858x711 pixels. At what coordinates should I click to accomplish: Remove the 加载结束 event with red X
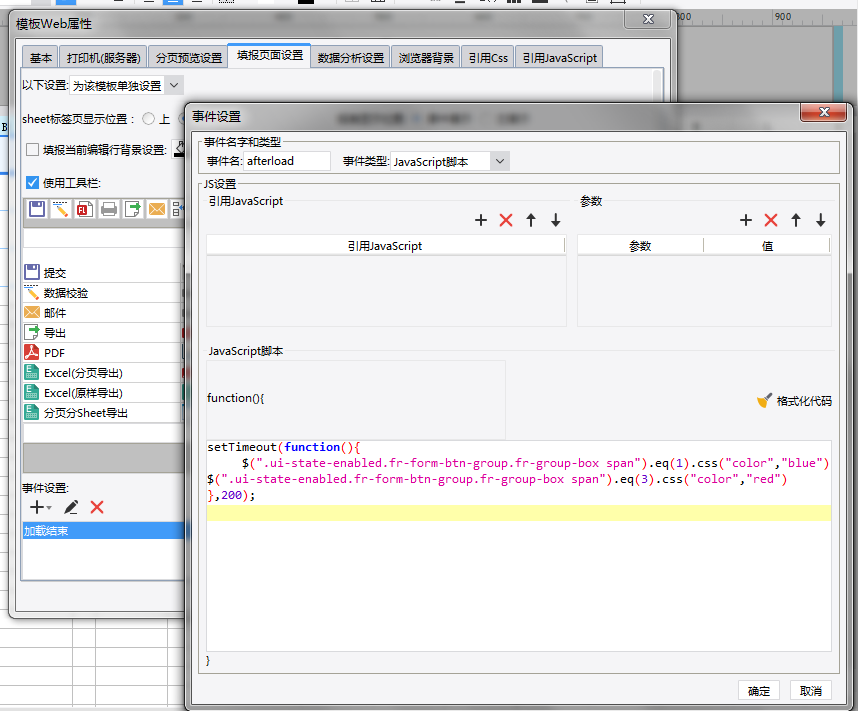[x=97, y=507]
